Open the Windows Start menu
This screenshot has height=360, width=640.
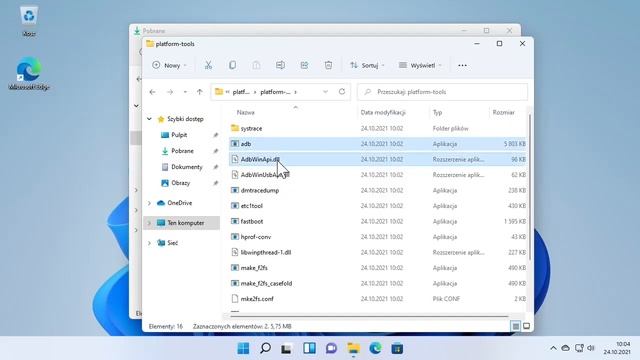(x=243, y=348)
